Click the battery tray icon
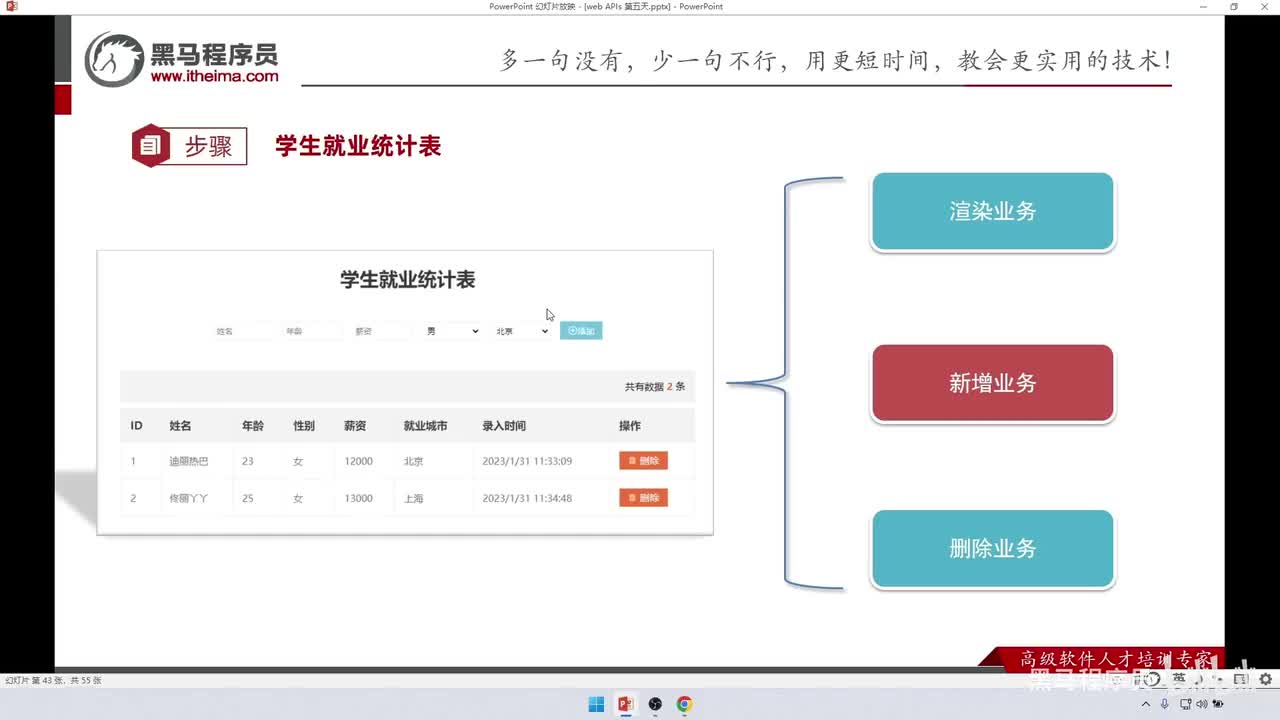Screen dimensions: 1280x720 coord(1217,704)
